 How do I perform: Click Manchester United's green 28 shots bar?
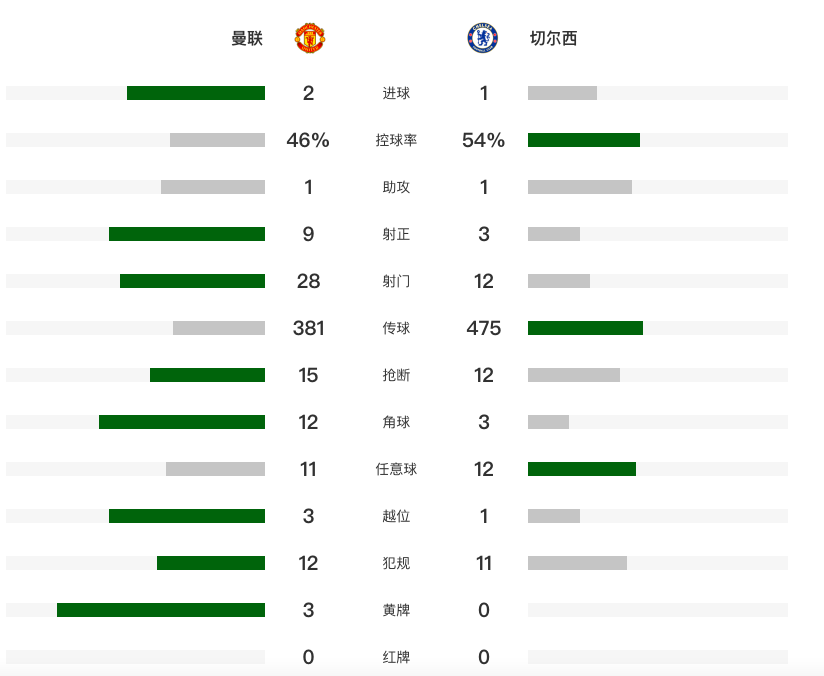(192, 281)
